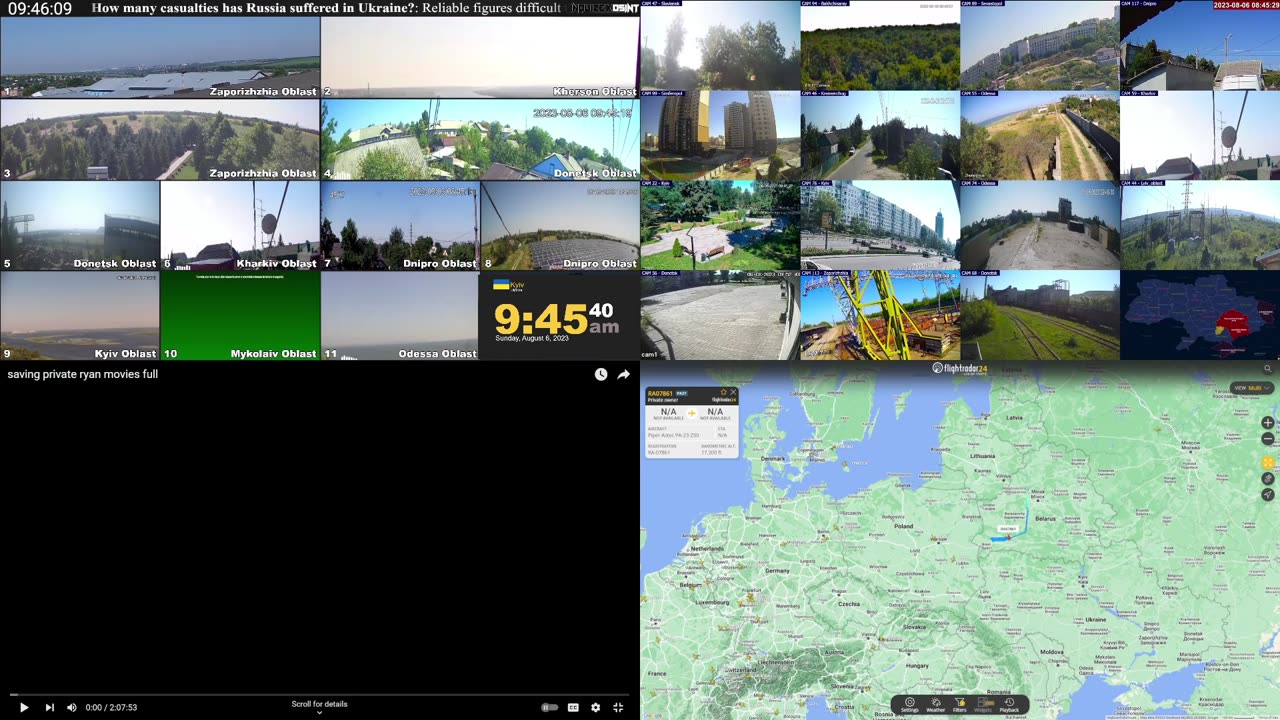
Task: Select camera 8 Dnipro Oblast feed
Action: [560, 226]
